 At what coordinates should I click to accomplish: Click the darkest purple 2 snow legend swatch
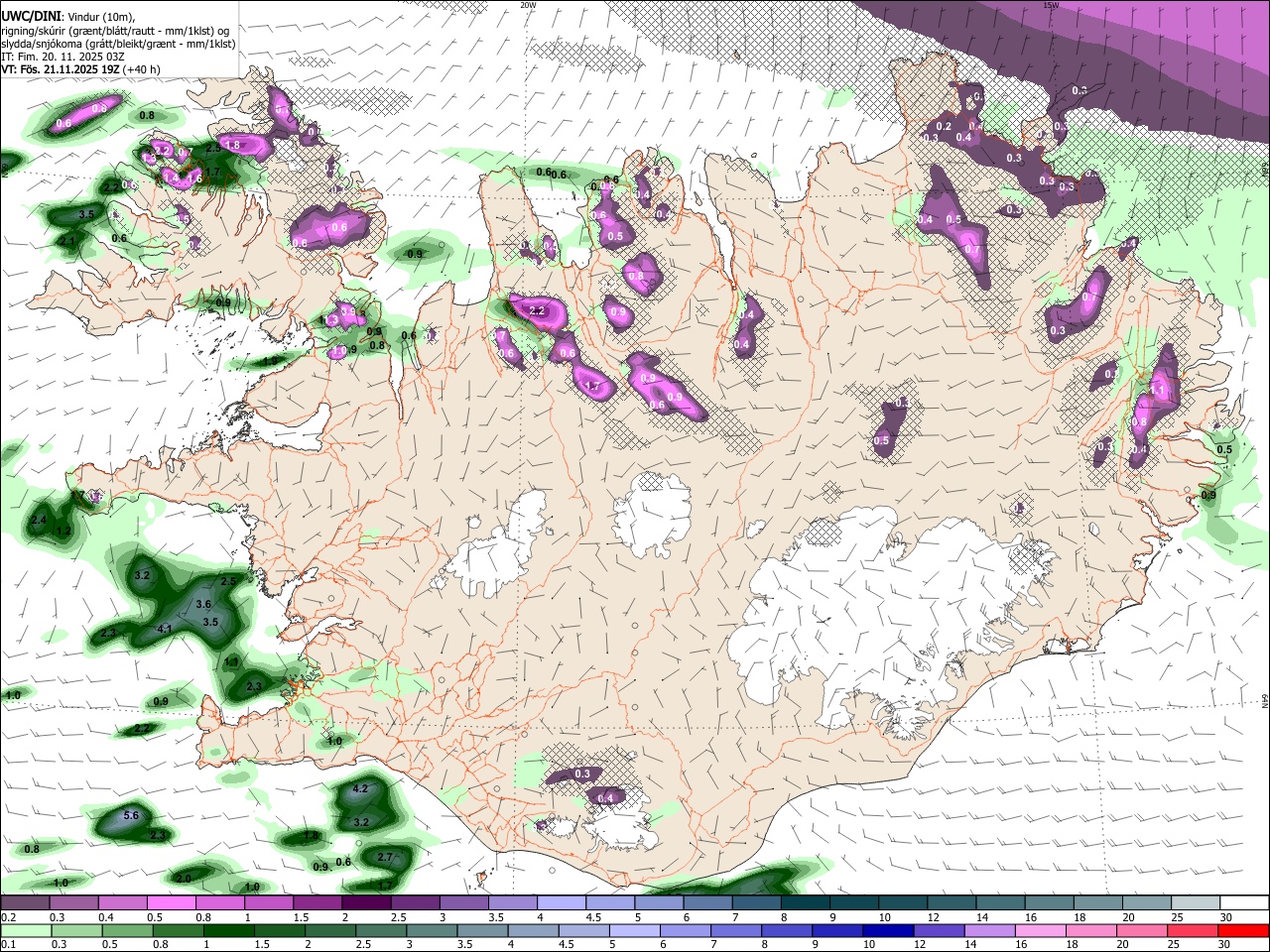click(365, 903)
